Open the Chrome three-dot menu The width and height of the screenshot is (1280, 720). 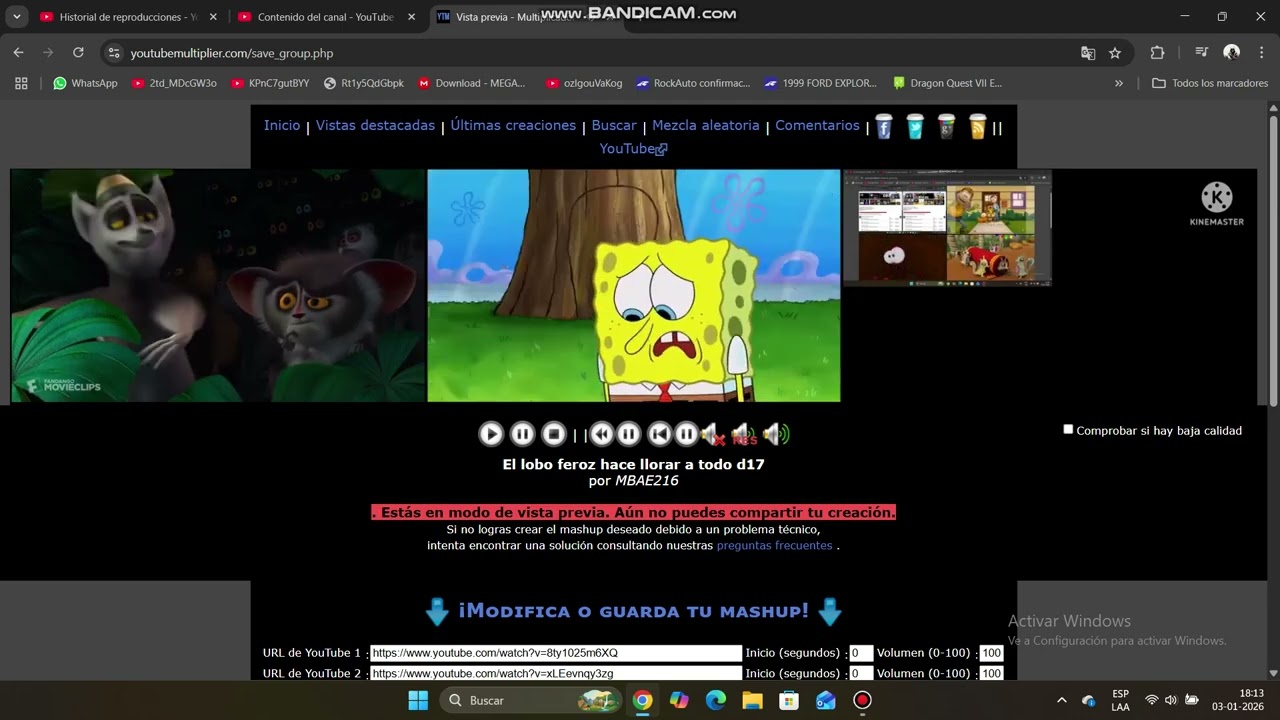pyautogui.click(x=1260, y=53)
